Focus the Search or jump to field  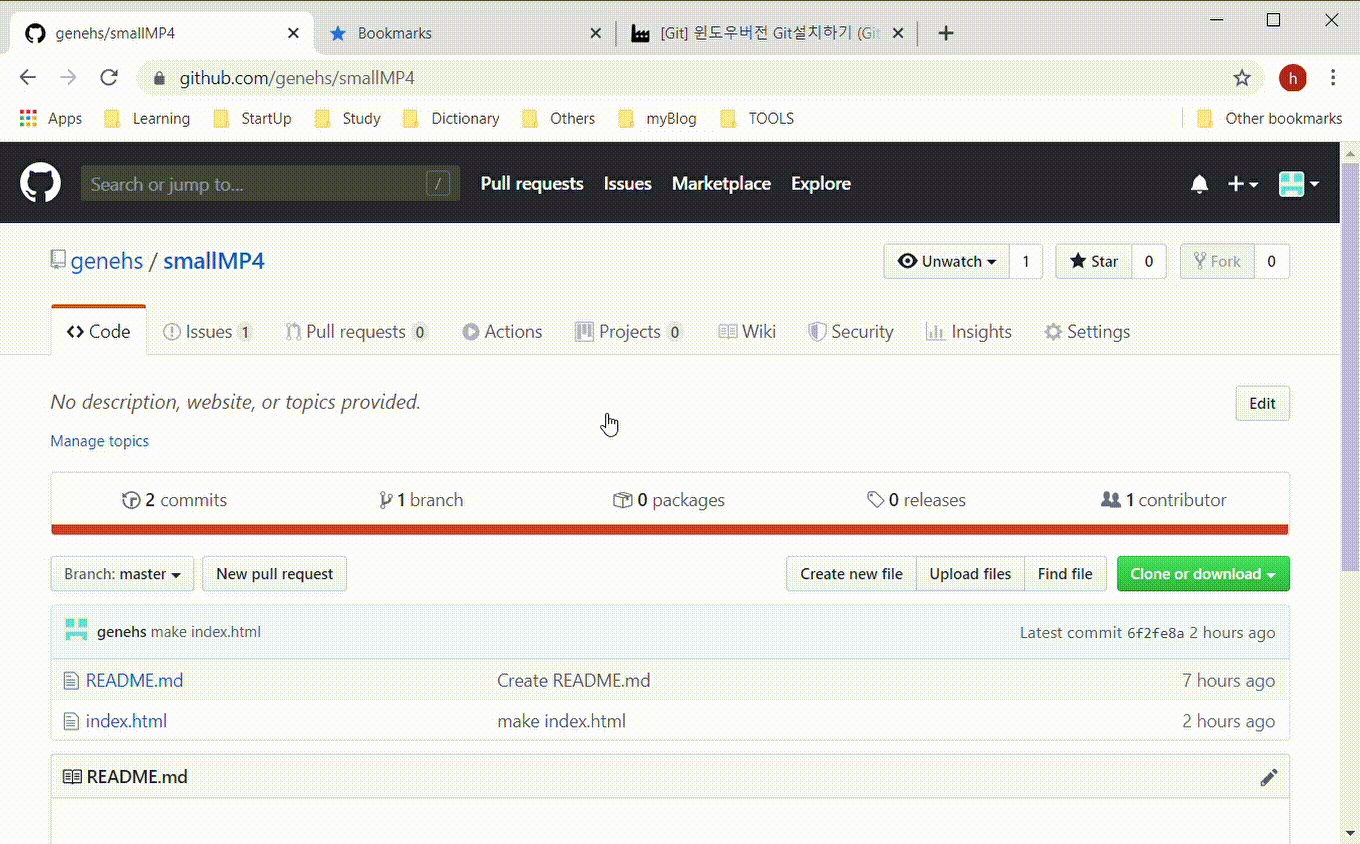pyautogui.click(x=270, y=184)
